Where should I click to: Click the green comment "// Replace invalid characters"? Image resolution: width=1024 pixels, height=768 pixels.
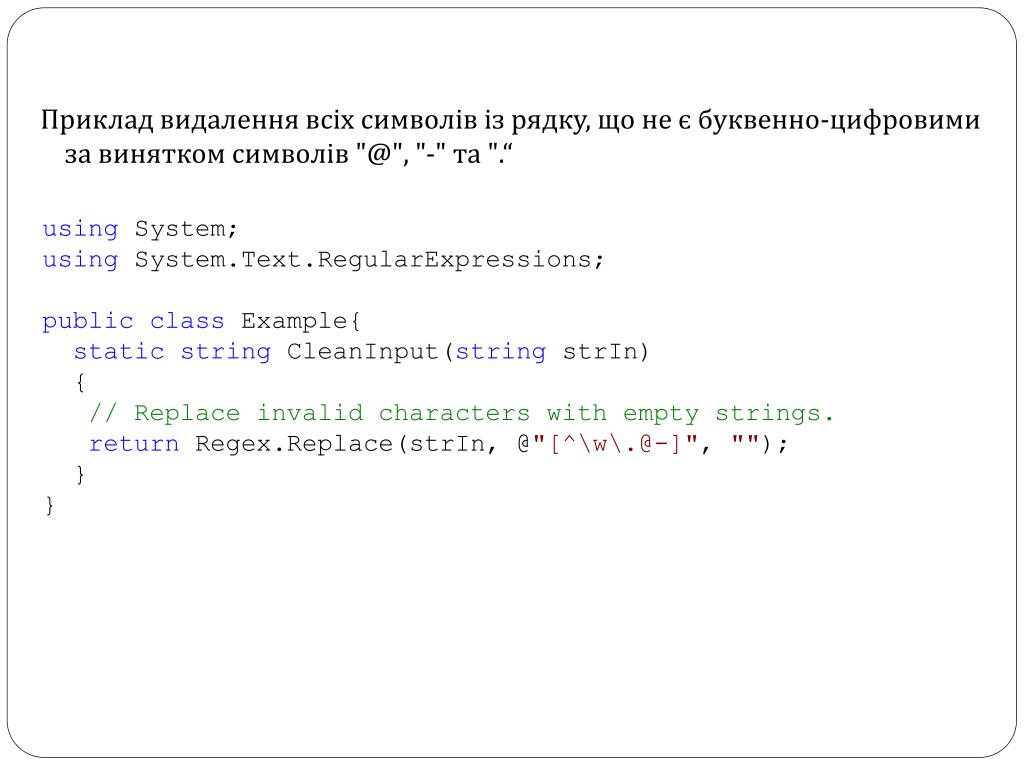pyautogui.click(x=461, y=413)
